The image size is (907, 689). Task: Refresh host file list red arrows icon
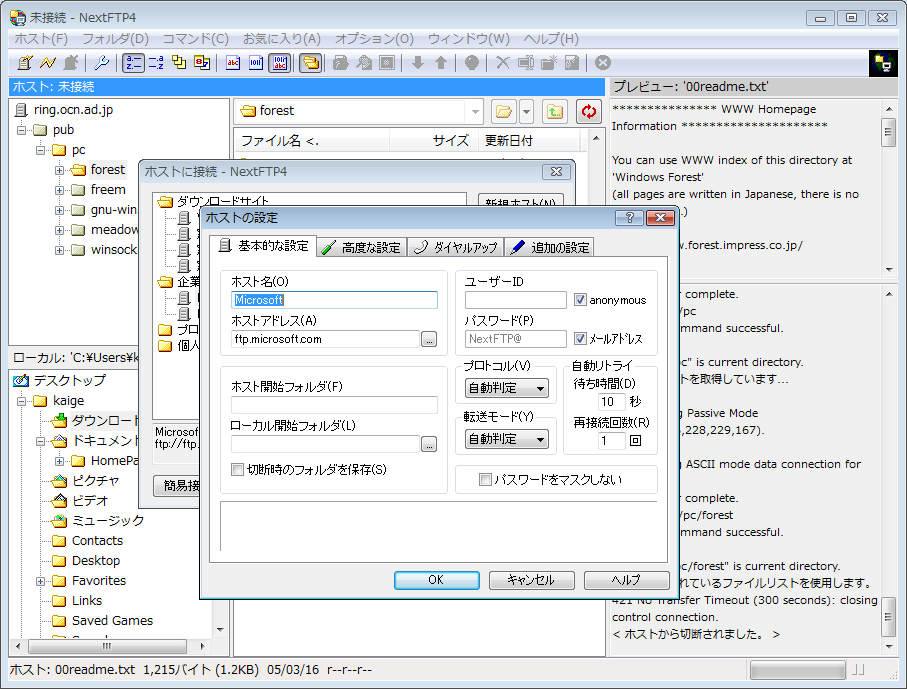tap(589, 111)
